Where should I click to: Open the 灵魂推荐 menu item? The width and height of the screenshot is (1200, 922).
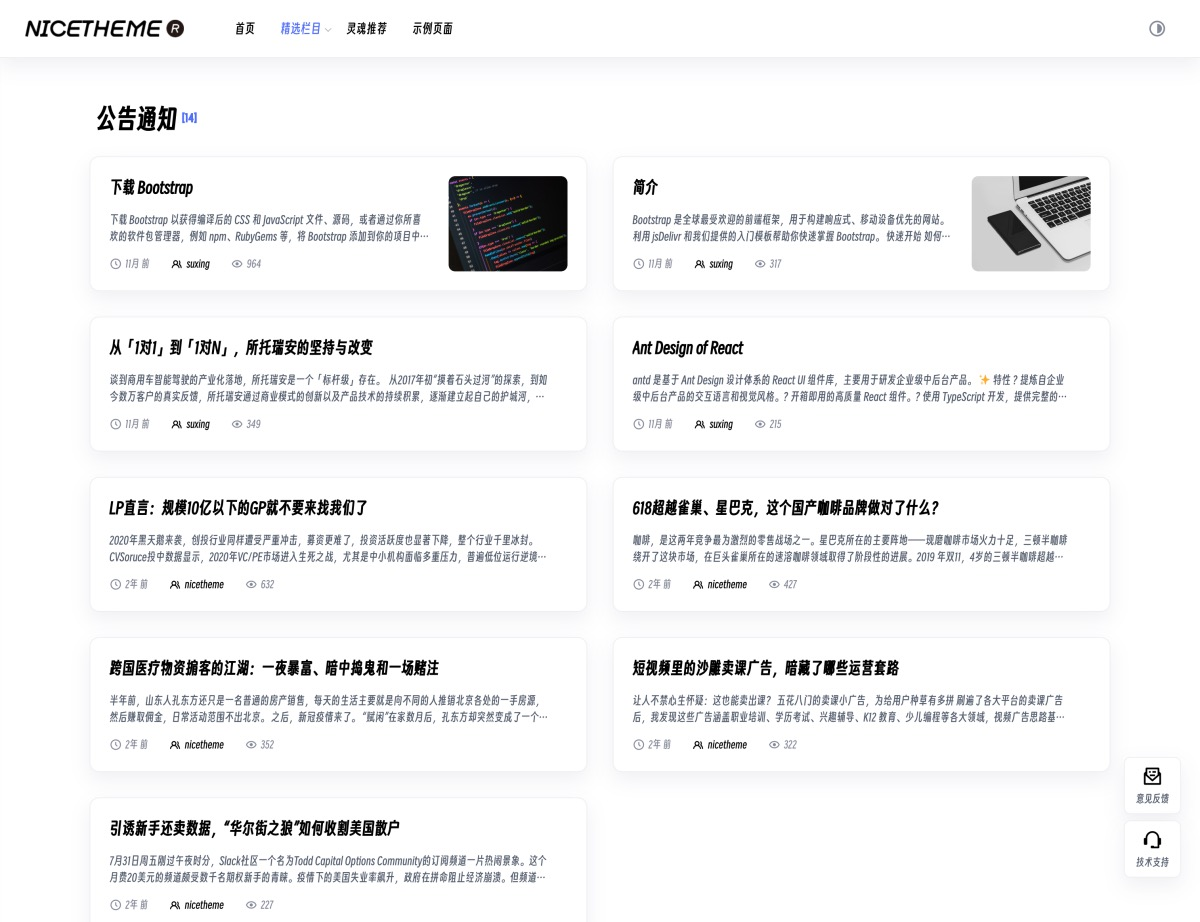click(366, 29)
